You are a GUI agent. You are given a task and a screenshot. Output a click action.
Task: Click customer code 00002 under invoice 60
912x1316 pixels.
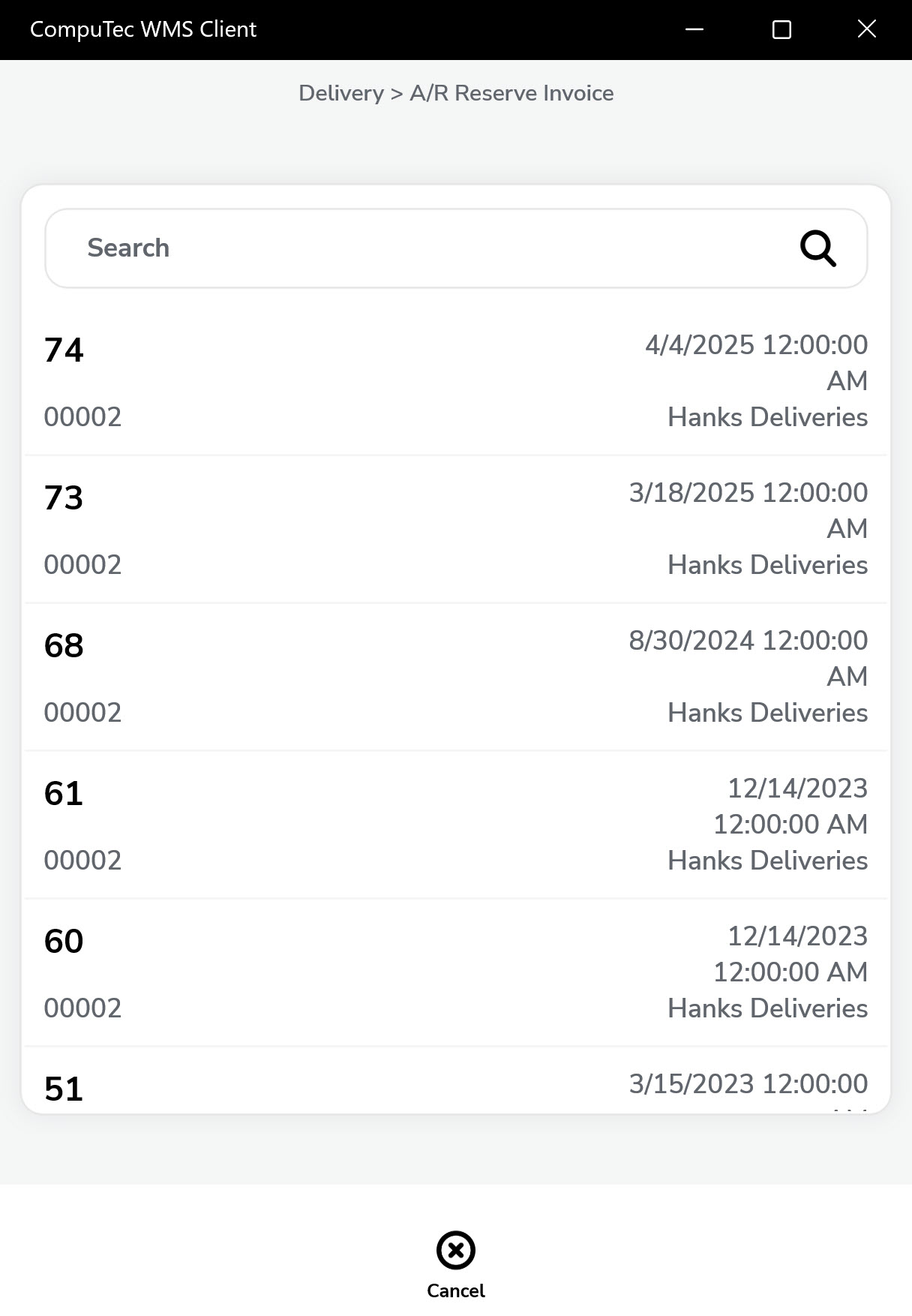click(x=82, y=1008)
